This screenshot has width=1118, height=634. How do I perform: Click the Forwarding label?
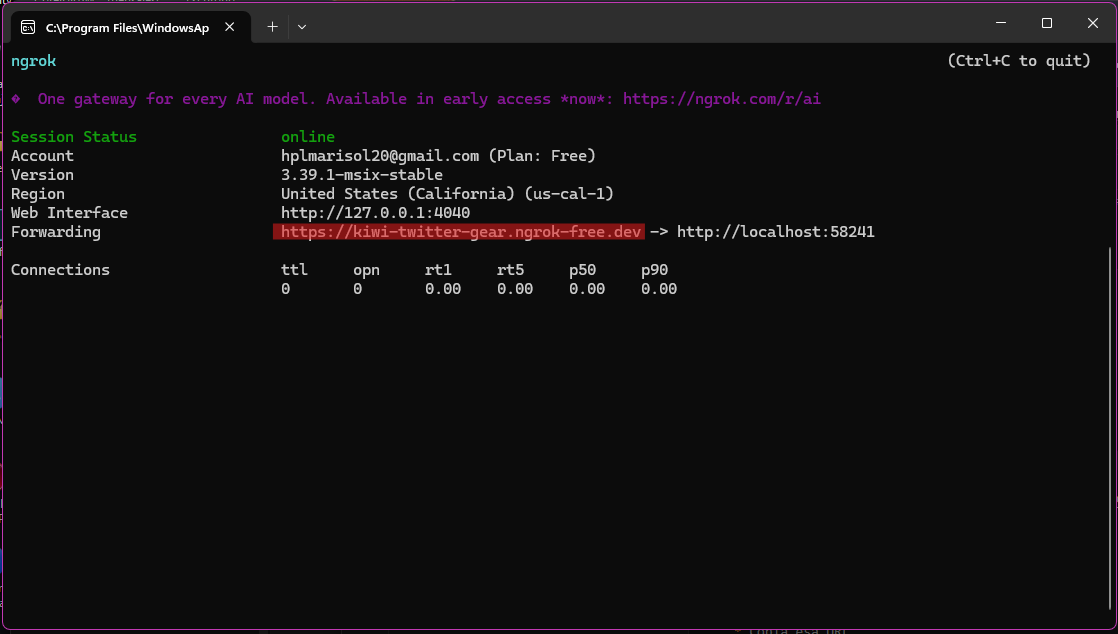point(56,232)
